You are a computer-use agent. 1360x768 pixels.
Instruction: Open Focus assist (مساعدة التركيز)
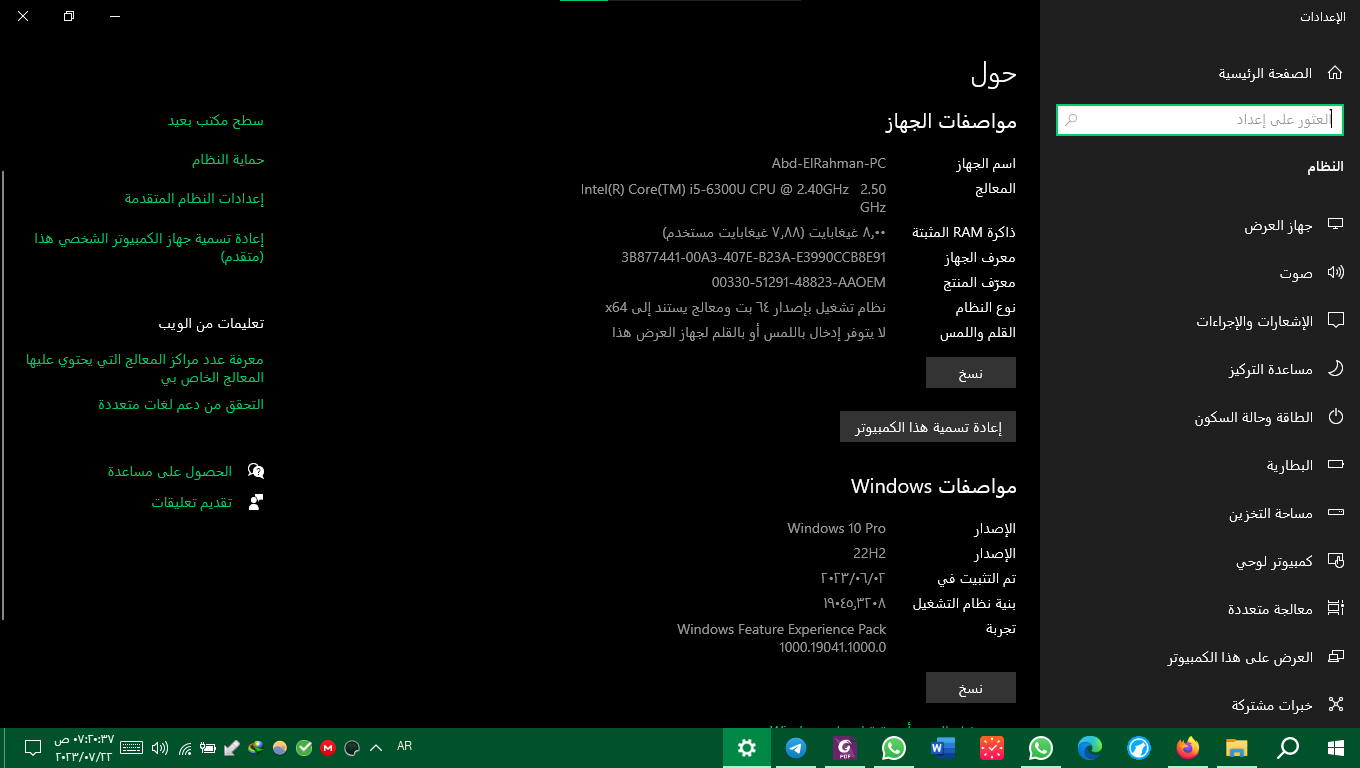pos(1200,369)
